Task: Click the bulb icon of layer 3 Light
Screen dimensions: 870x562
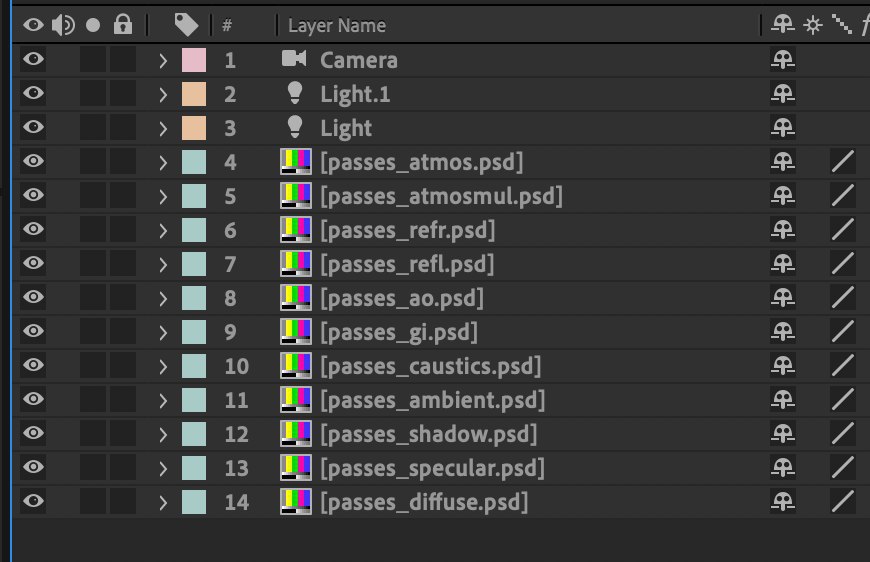Action: tap(295, 127)
